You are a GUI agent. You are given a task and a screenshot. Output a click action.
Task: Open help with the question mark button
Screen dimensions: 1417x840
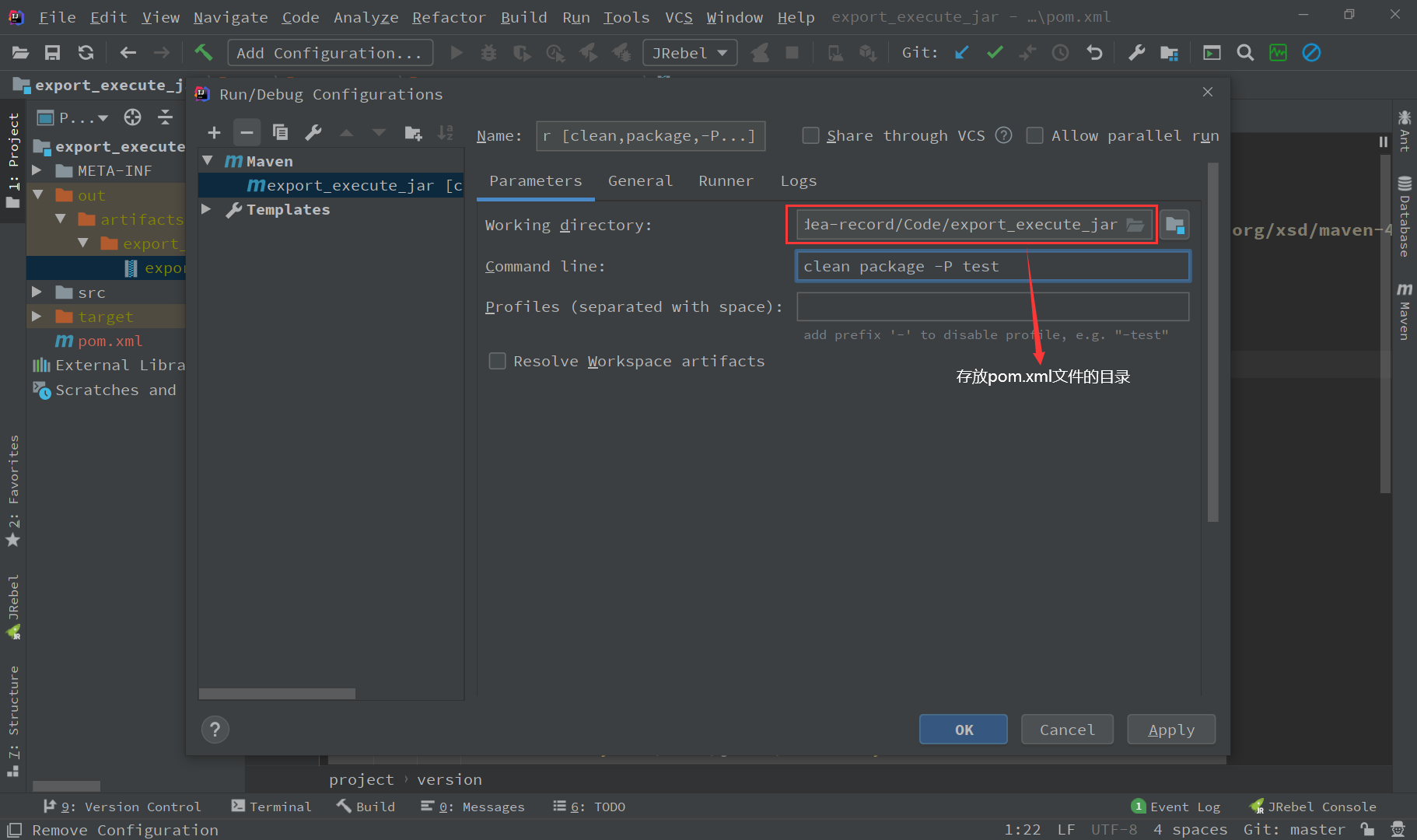tap(215, 730)
